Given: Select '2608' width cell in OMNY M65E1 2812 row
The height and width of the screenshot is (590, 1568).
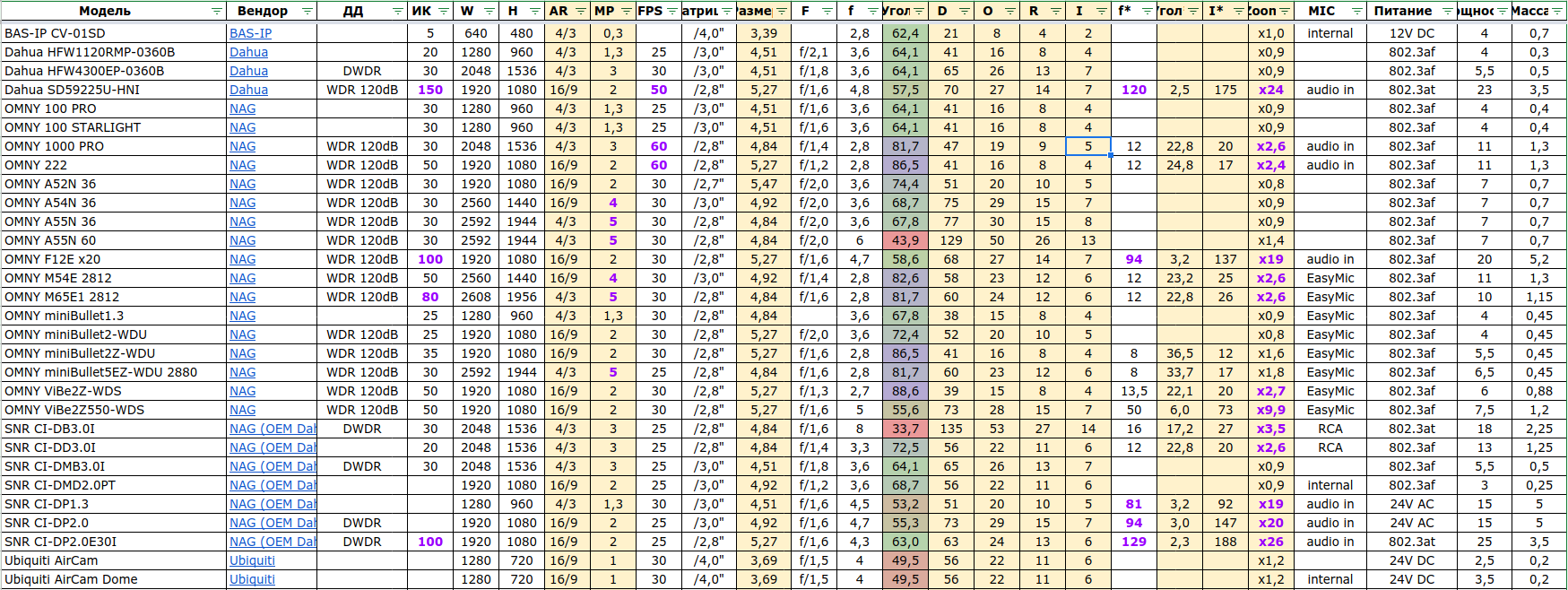Looking at the screenshot, I should click(476, 297).
